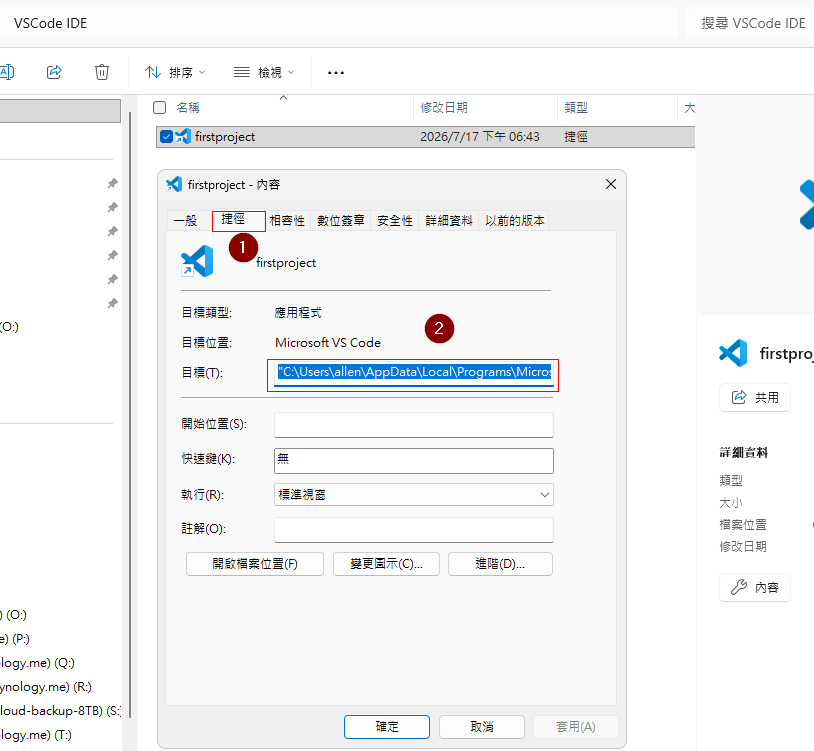This screenshot has width=814, height=751.
Task: Switch to the 捷徑 tab
Action: tap(233, 219)
